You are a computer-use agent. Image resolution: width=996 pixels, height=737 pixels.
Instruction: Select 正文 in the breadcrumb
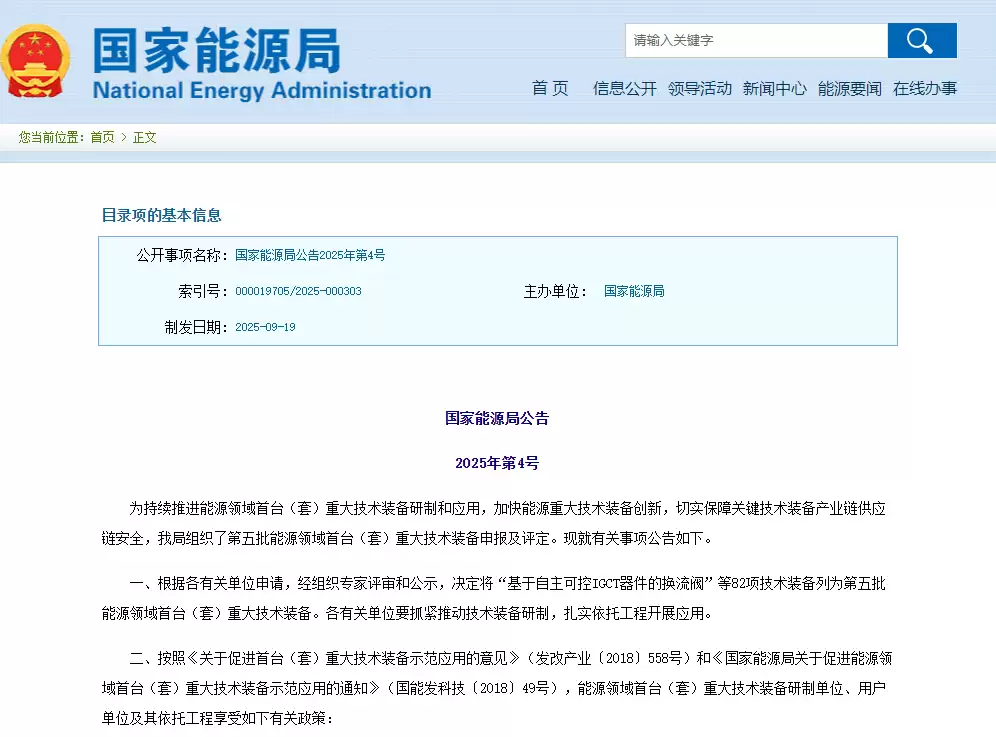click(142, 137)
